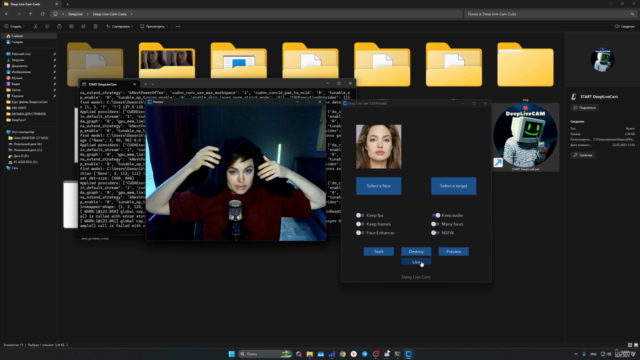The image size is (640, 360).
Task: Toggle the Сведения details pane button
Action: point(625,26)
